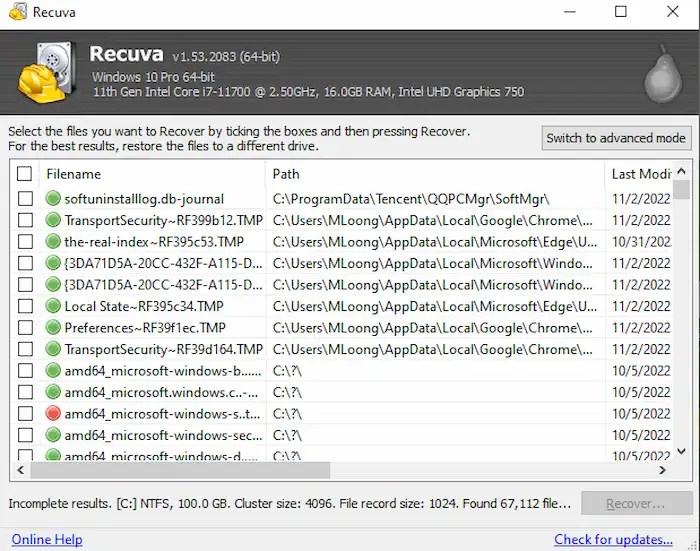This screenshot has width=700, height=551.
Task: Open the Check for updates... link
Action: coord(613,539)
